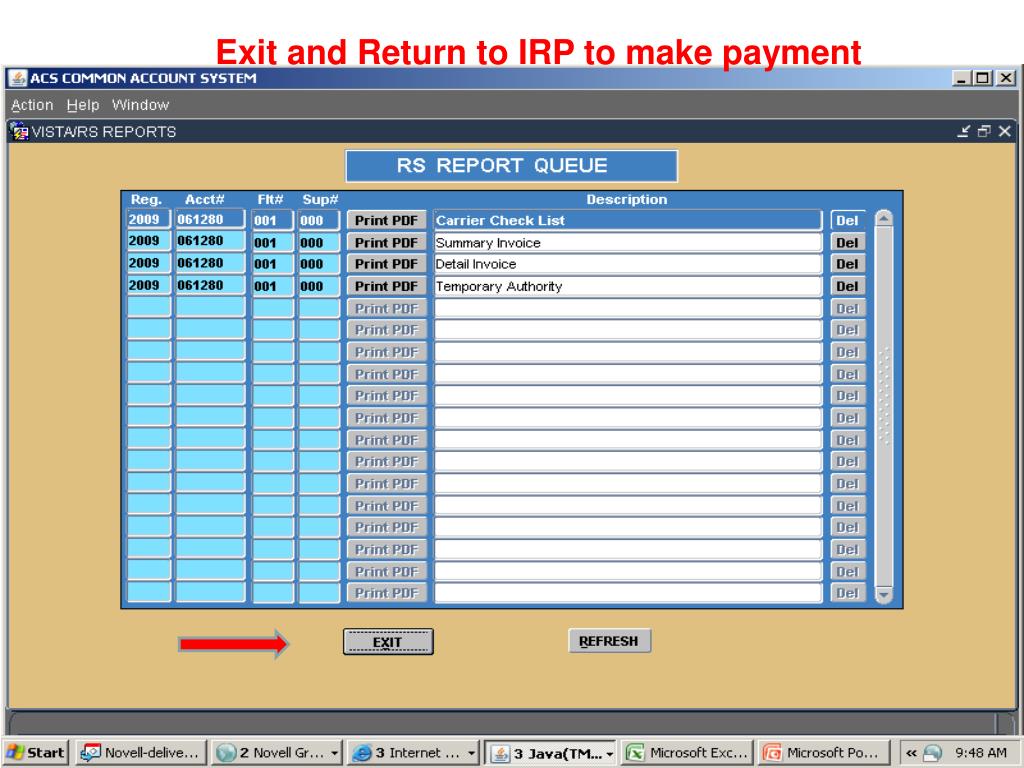Select the Detail Invoice description field
Image resolution: width=1024 pixels, height=768 pixels.
pos(628,264)
